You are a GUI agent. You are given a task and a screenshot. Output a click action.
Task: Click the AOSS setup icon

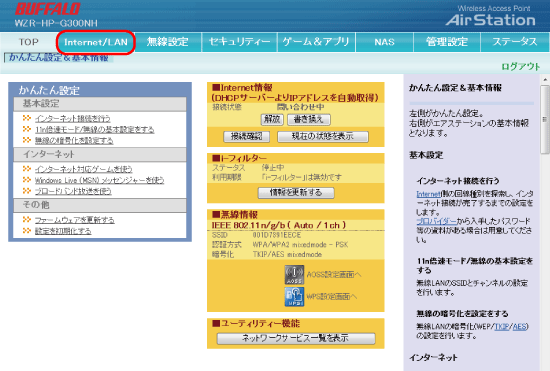pyautogui.click(x=294, y=275)
